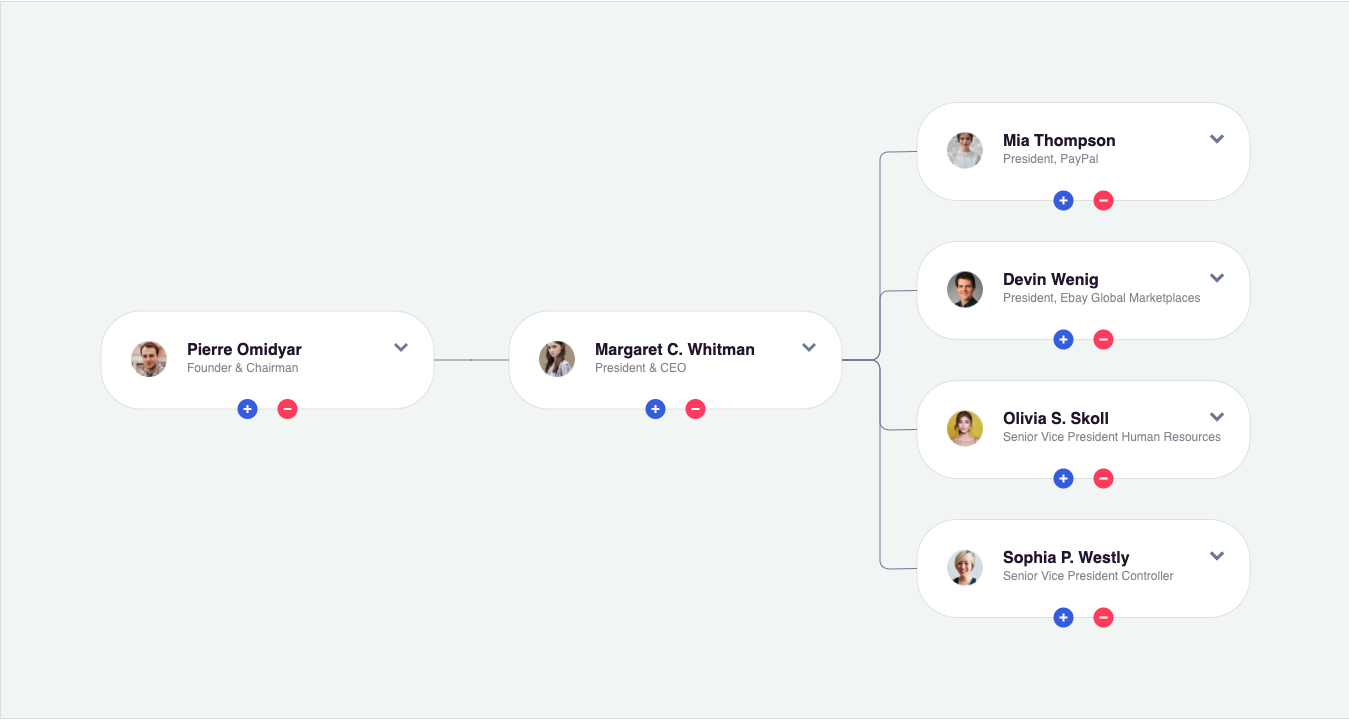Collapse Sophia P. Westly's node chevron
Screen dimensions: 1349x721
(1217, 556)
